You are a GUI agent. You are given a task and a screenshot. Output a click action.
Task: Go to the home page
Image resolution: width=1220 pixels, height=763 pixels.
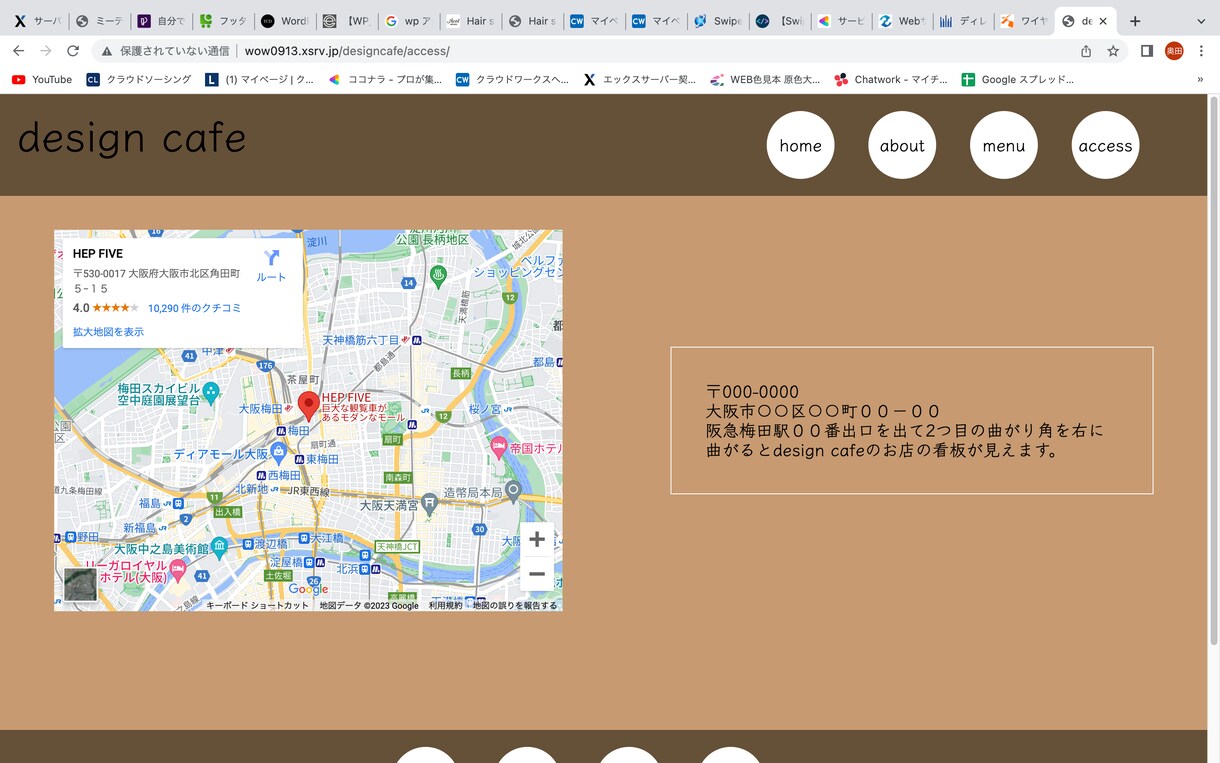[801, 145]
